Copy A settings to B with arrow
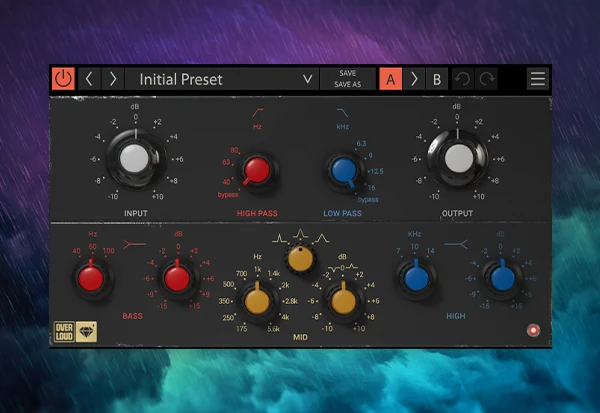This screenshot has width=600, height=413. pos(414,79)
